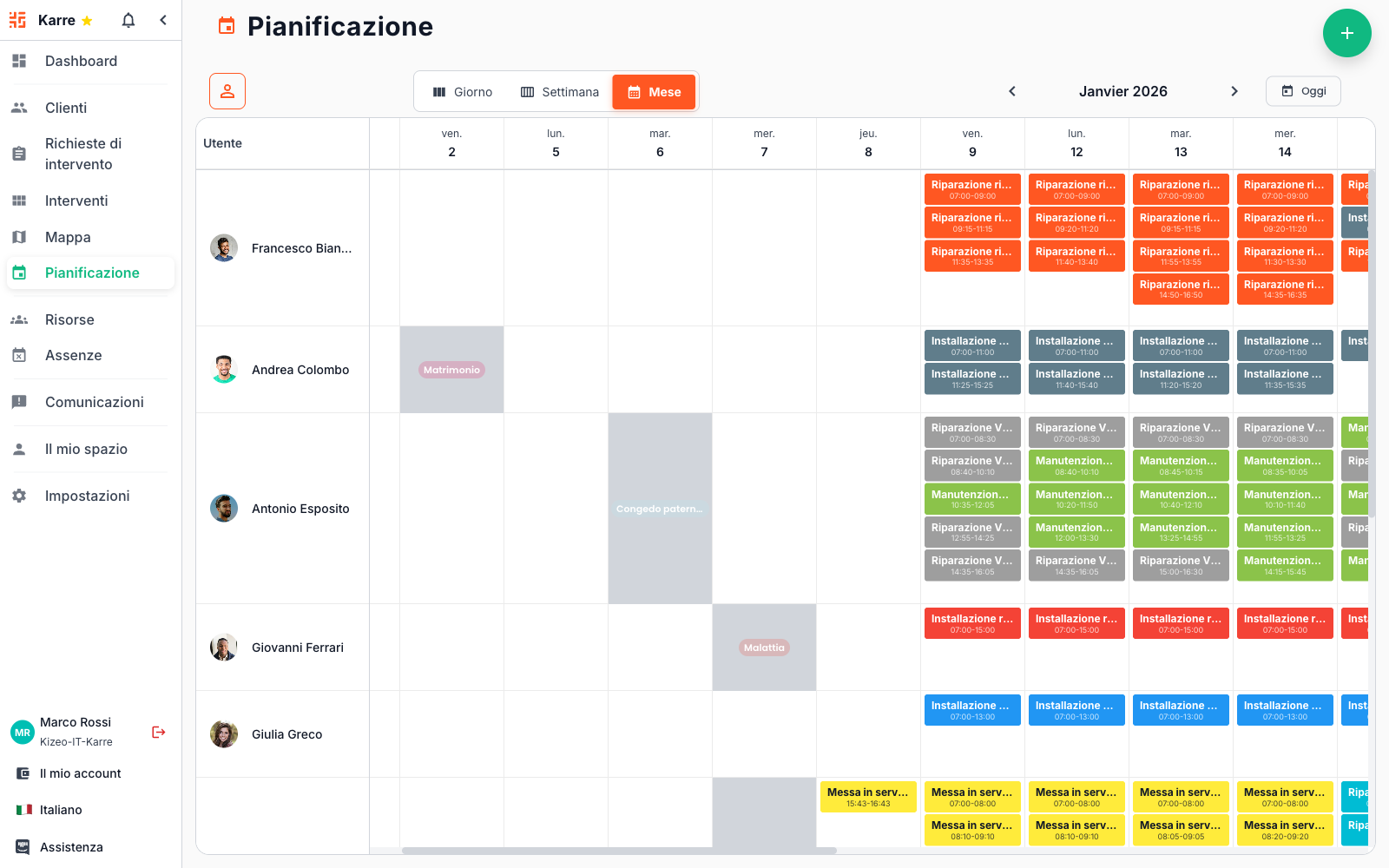Go to the next month

click(x=1234, y=91)
